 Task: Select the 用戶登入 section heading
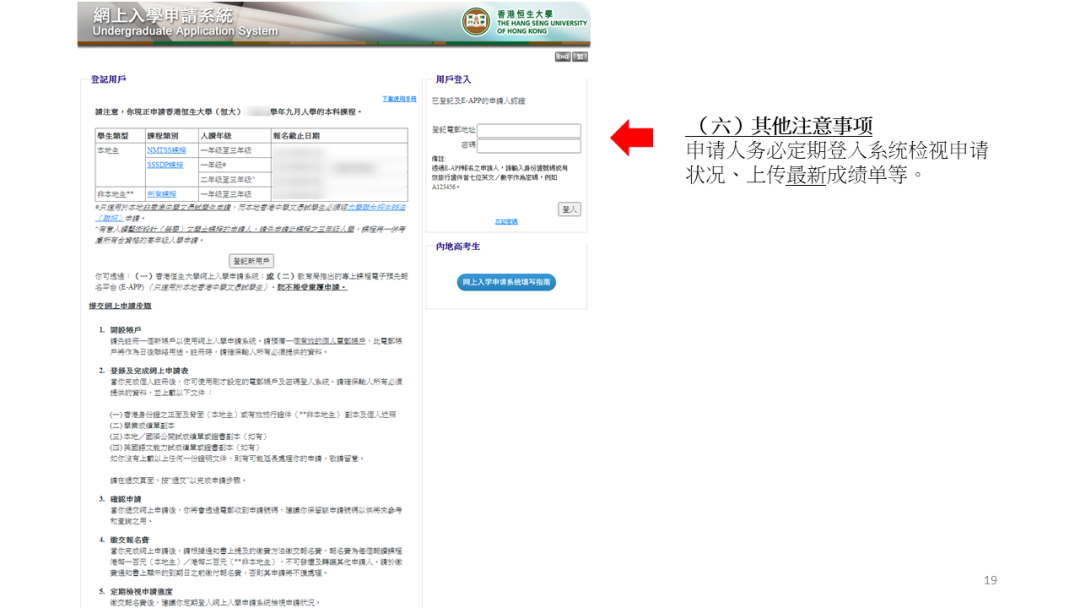point(453,79)
